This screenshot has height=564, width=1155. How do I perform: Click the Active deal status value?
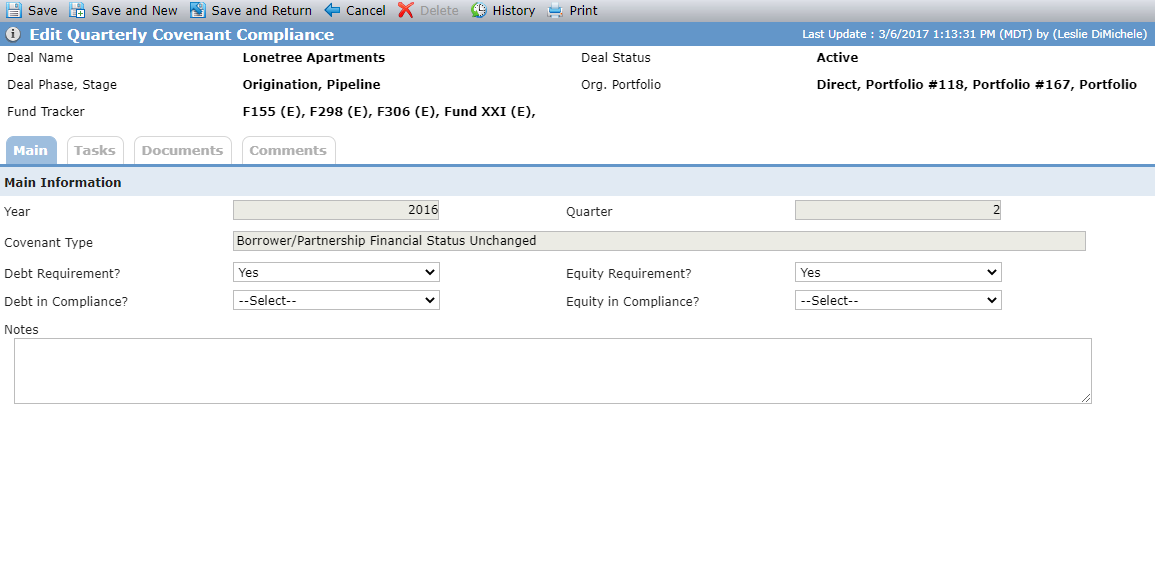838,58
